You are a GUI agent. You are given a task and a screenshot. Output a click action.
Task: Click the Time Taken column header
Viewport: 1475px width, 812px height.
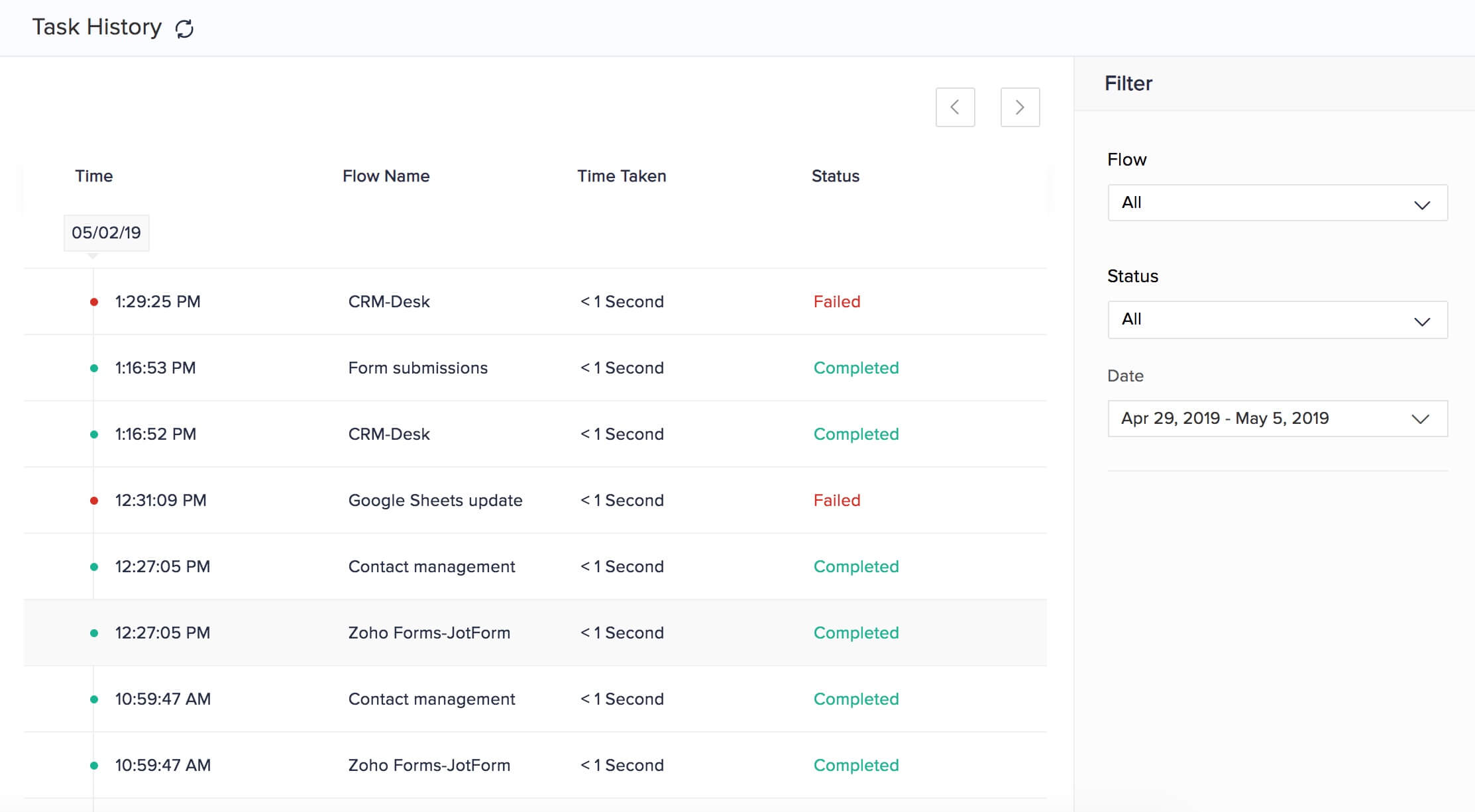(x=622, y=176)
